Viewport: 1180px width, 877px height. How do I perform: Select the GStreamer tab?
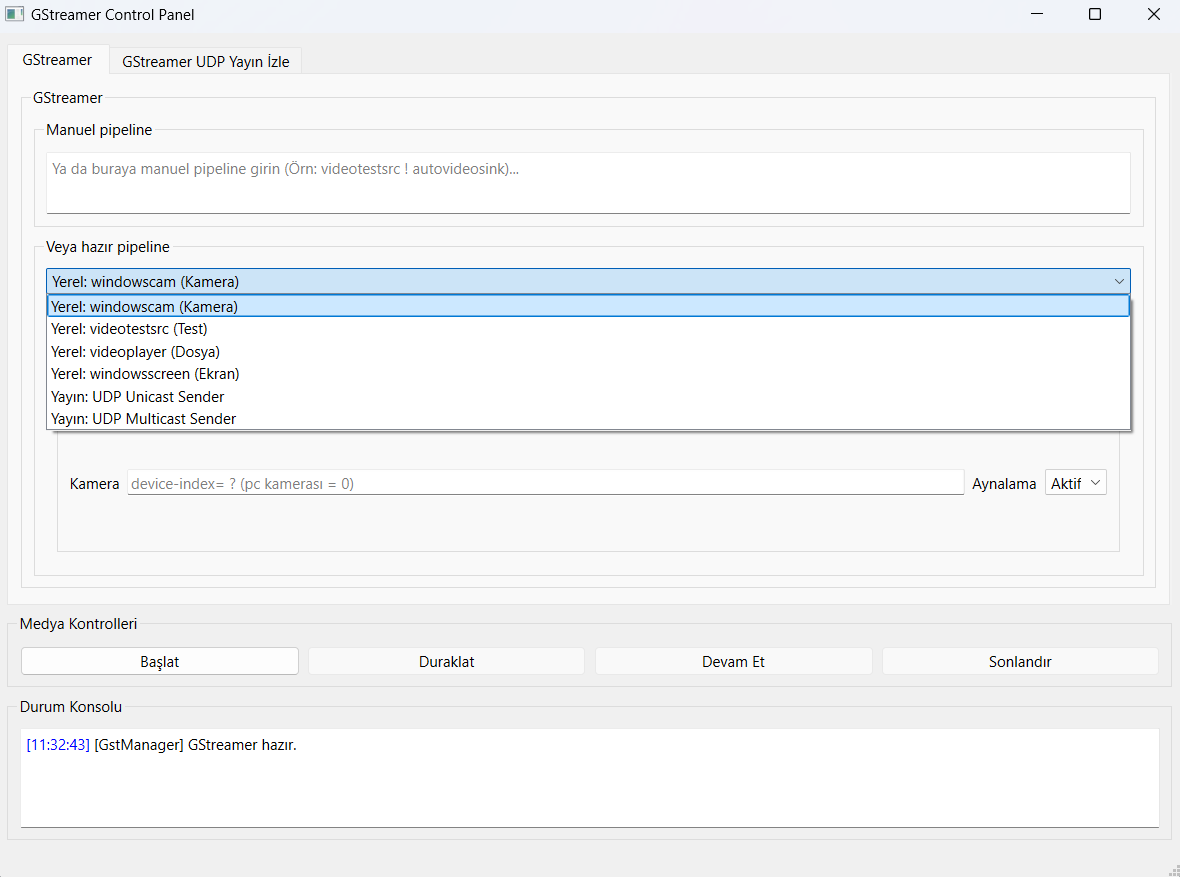(x=57, y=60)
